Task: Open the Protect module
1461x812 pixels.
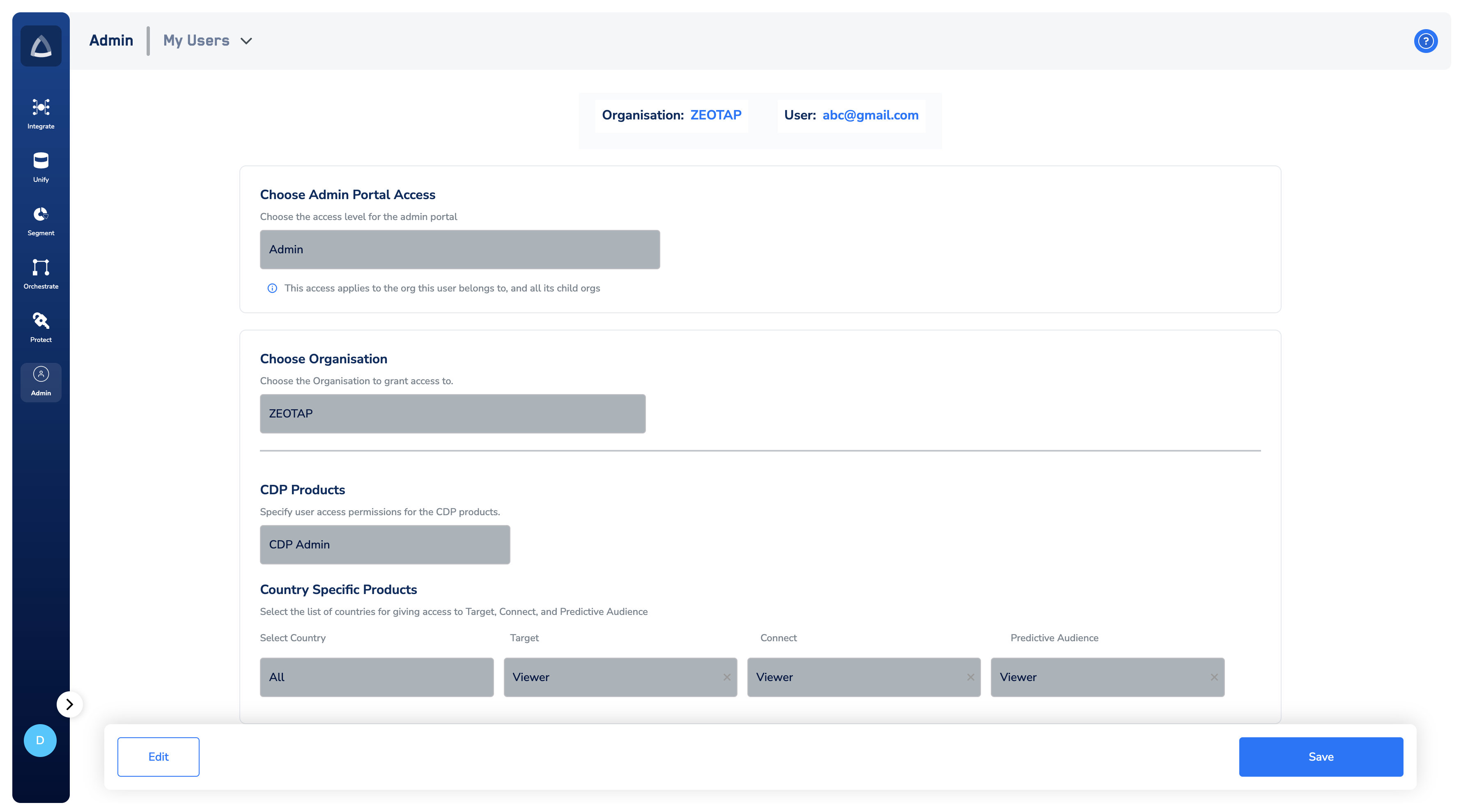Action: tap(41, 327)
